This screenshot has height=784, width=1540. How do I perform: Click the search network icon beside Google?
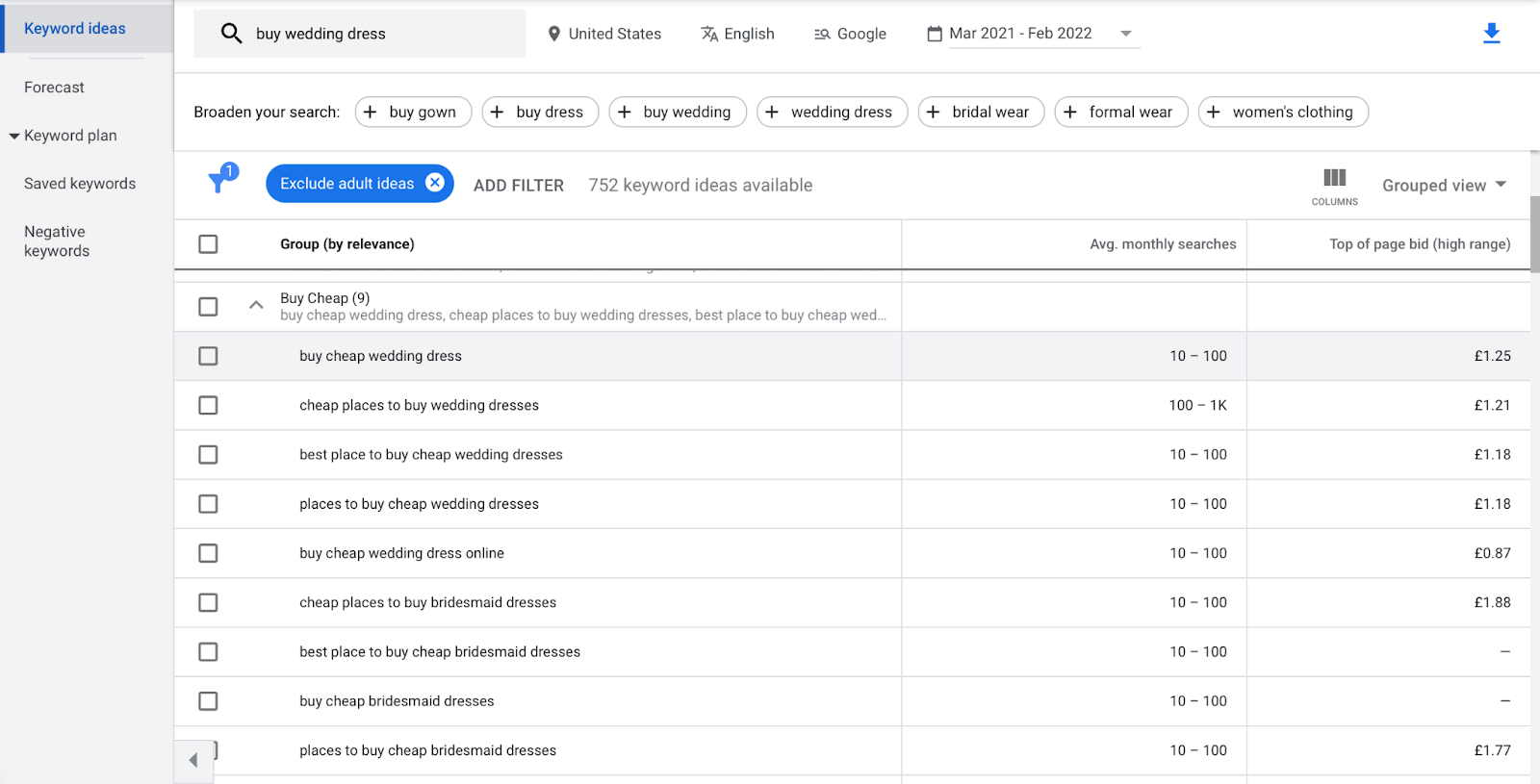[822, 34]
